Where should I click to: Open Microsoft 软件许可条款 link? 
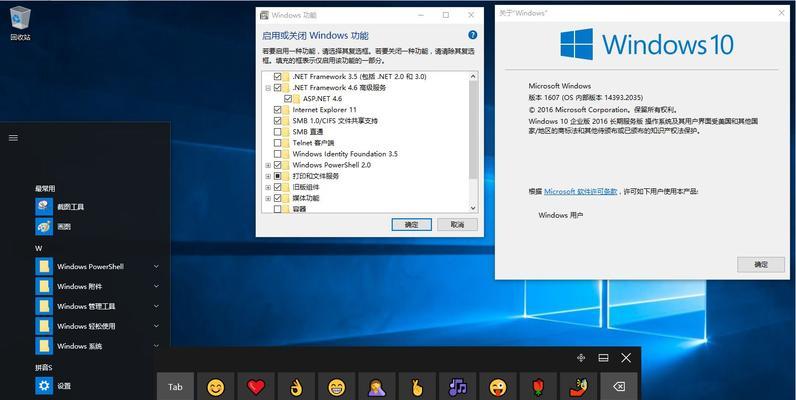click(x=581, y=191)
